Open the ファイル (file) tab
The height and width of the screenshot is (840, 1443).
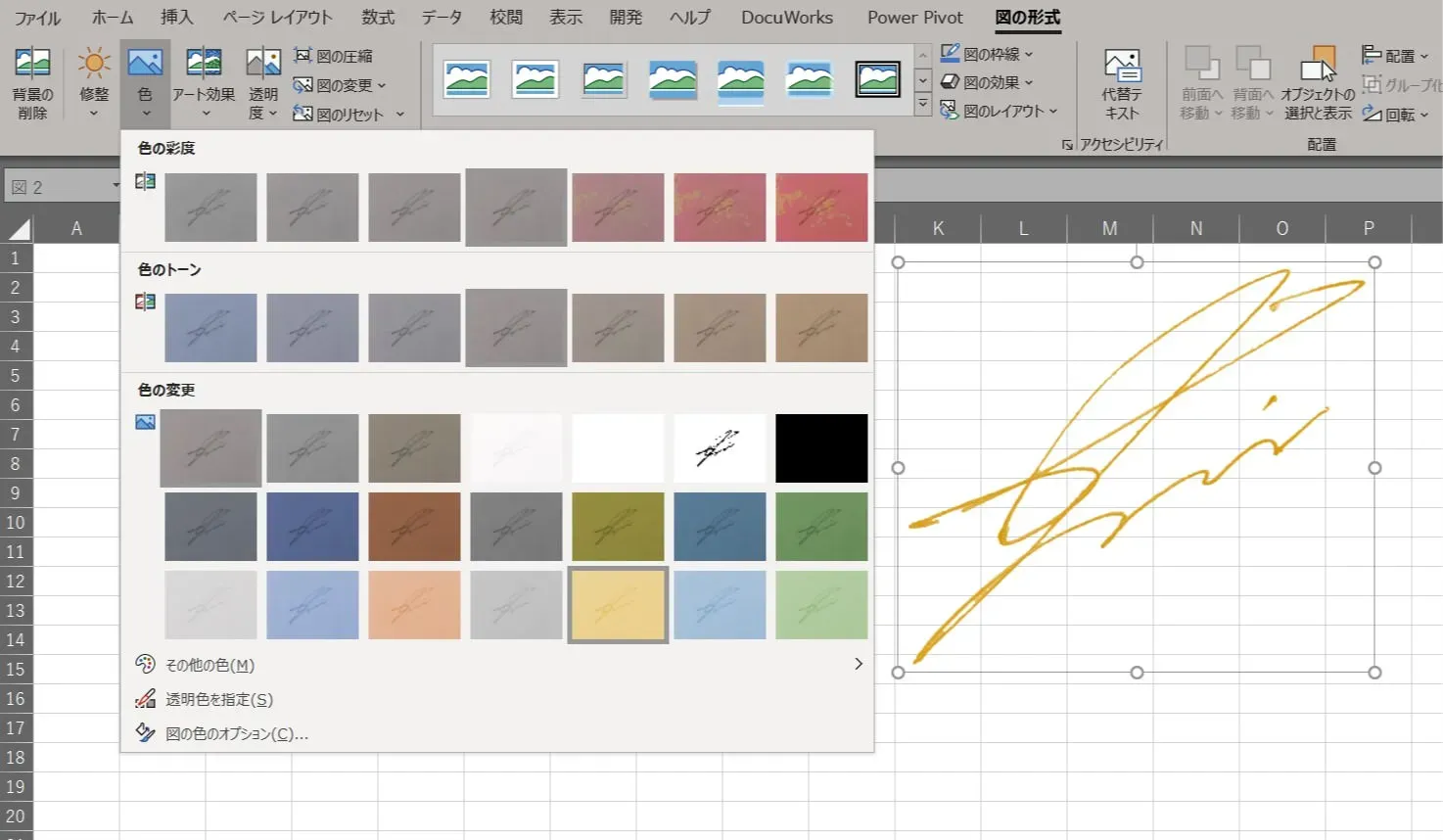(37, 18)
